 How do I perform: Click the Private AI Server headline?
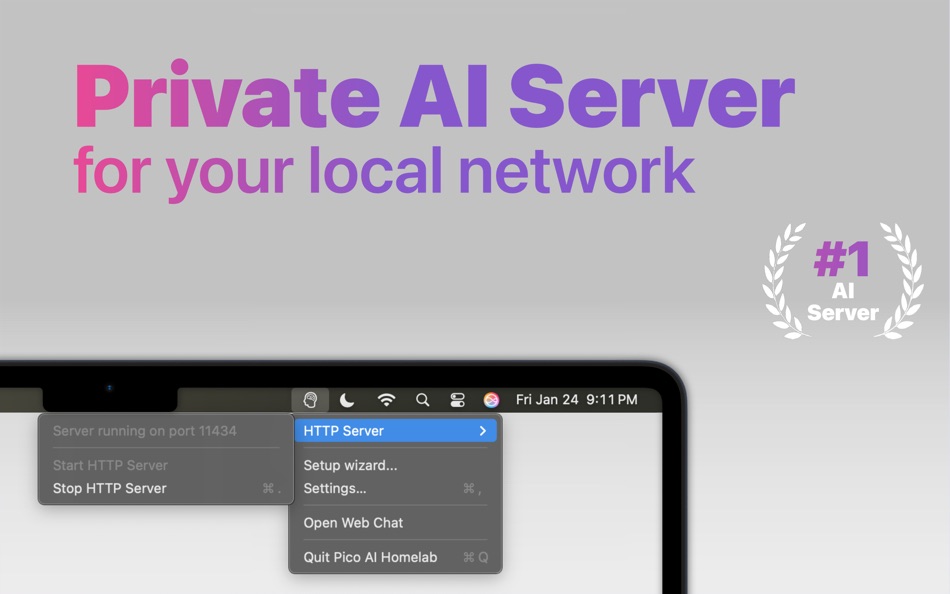pyautogui.click(x=434, y=96)
